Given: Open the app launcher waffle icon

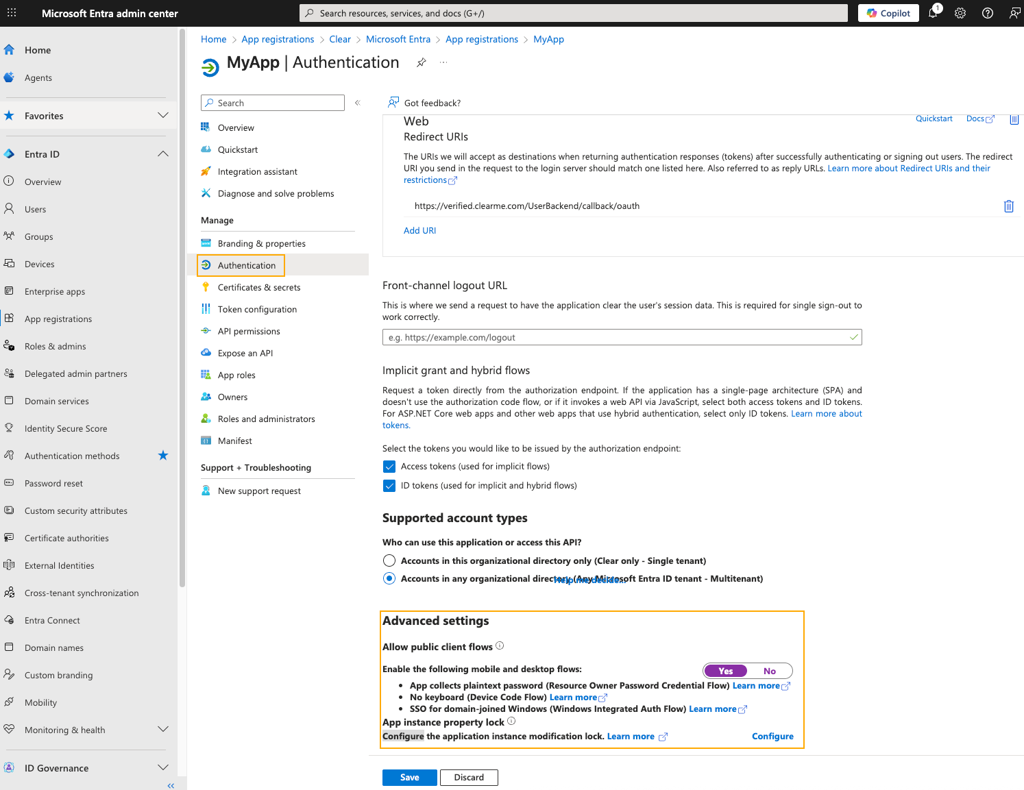Looking at the screenshot, I should pos(12,13).
